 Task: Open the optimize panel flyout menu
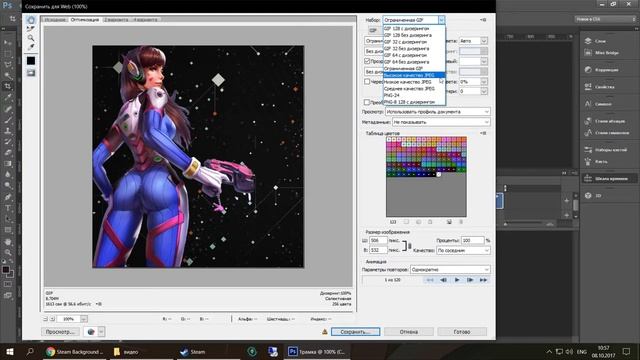(483, 20)
